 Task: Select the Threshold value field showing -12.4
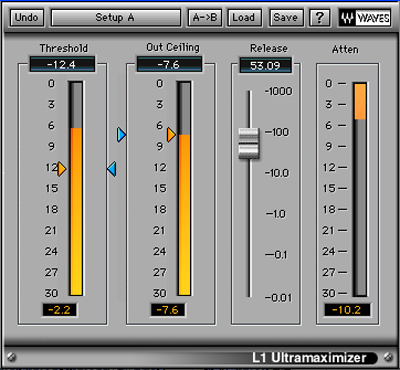point(62,64)
